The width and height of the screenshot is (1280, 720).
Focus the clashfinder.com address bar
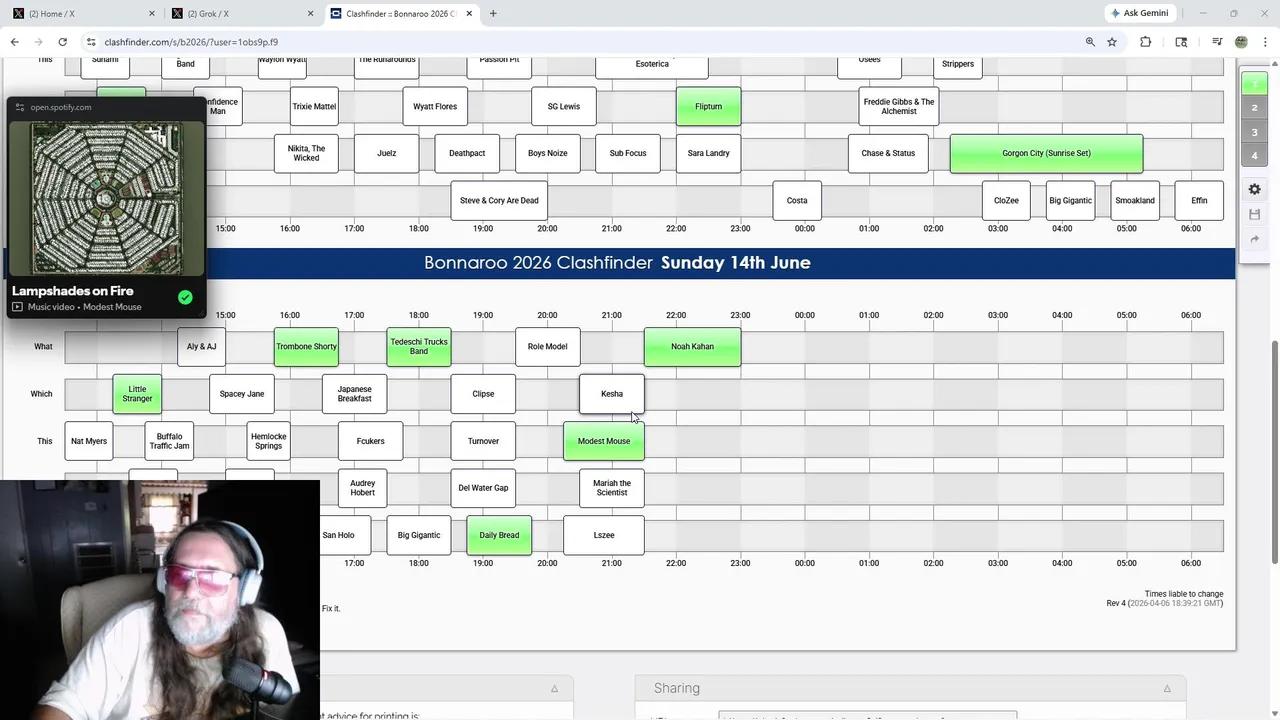580,42
